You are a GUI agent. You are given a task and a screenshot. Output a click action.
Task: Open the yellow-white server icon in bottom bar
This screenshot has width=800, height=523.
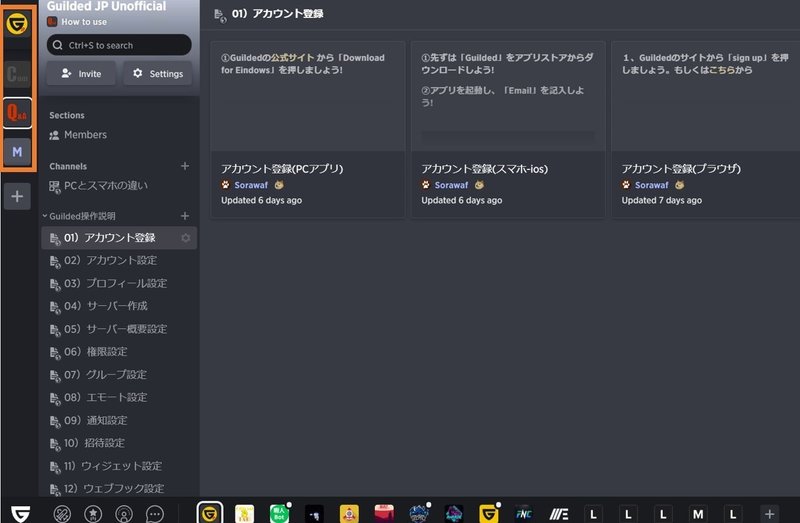point(244,513)
